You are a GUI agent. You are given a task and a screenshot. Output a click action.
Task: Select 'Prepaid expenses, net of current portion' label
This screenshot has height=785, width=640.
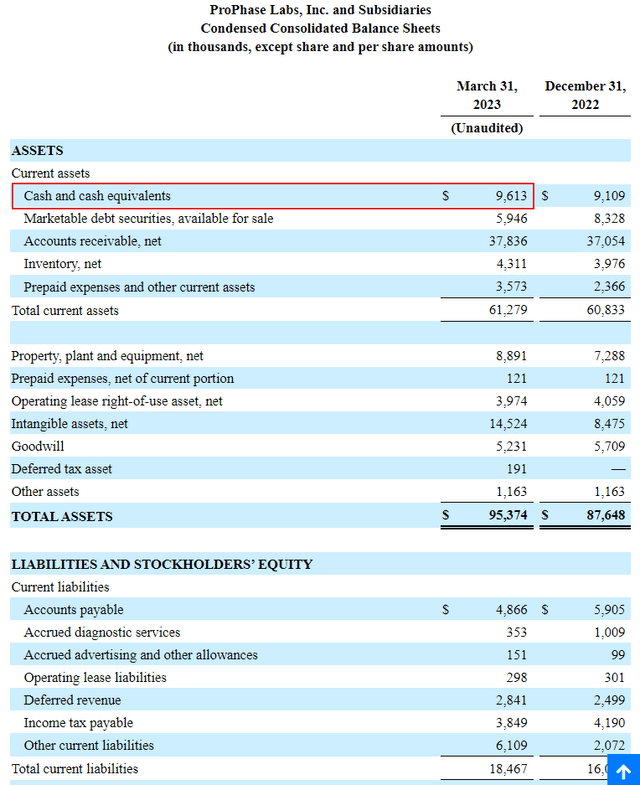tap(123, 378)
